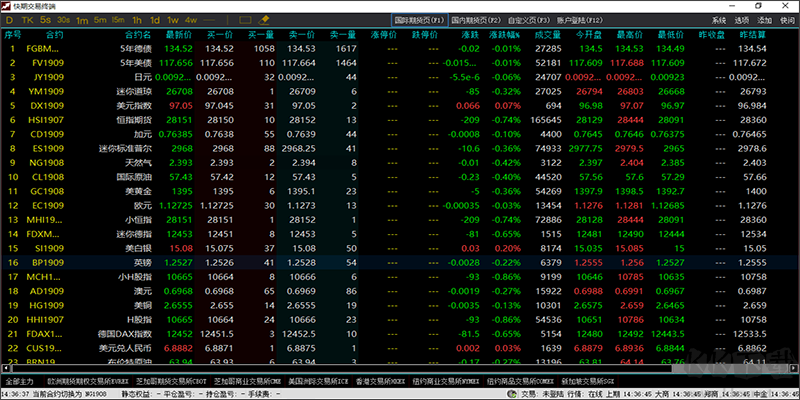
Task: Open the 选项 menu
Action: 741,20
